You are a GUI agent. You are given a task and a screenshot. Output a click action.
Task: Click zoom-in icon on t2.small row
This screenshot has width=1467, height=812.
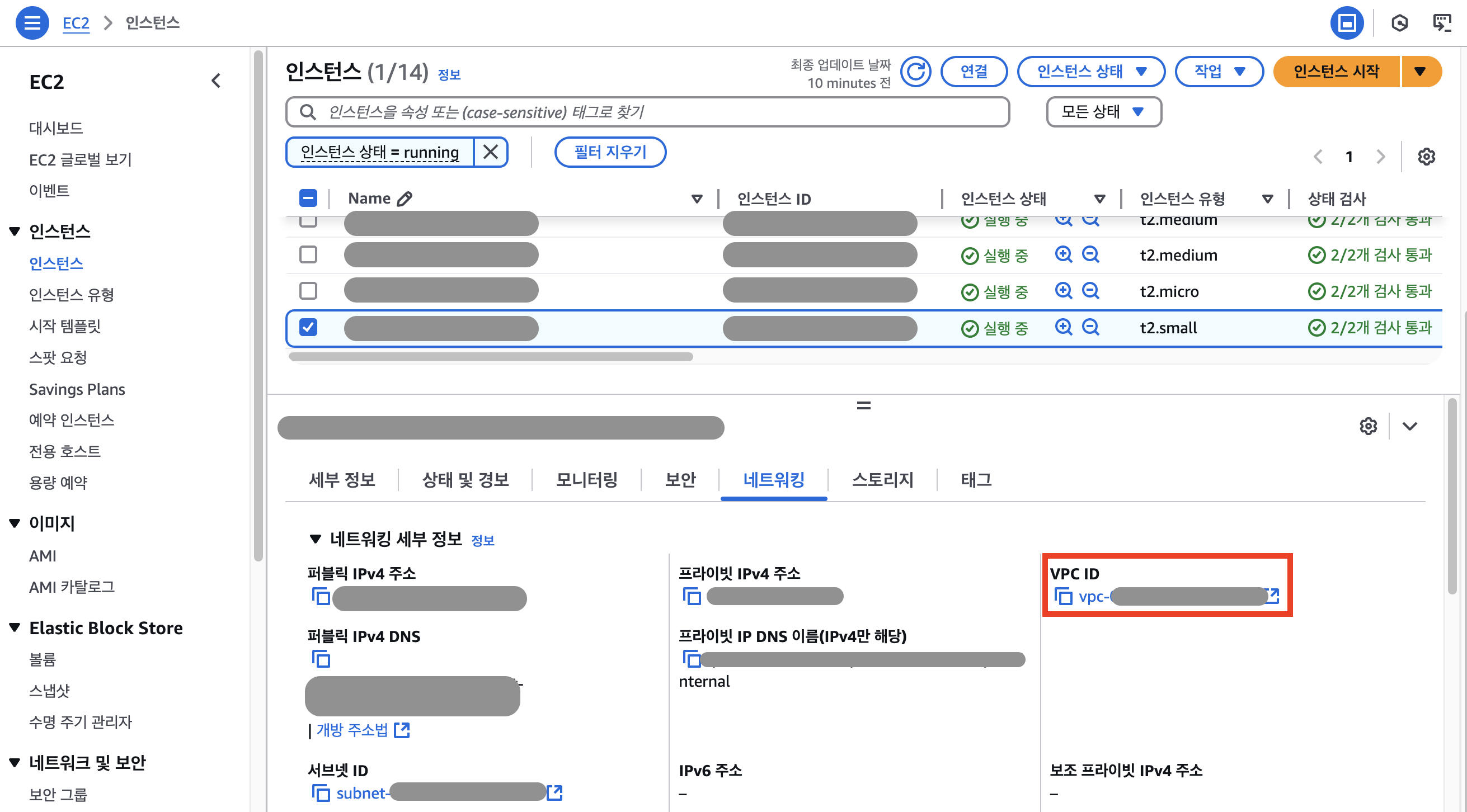tap(1063, 327)
